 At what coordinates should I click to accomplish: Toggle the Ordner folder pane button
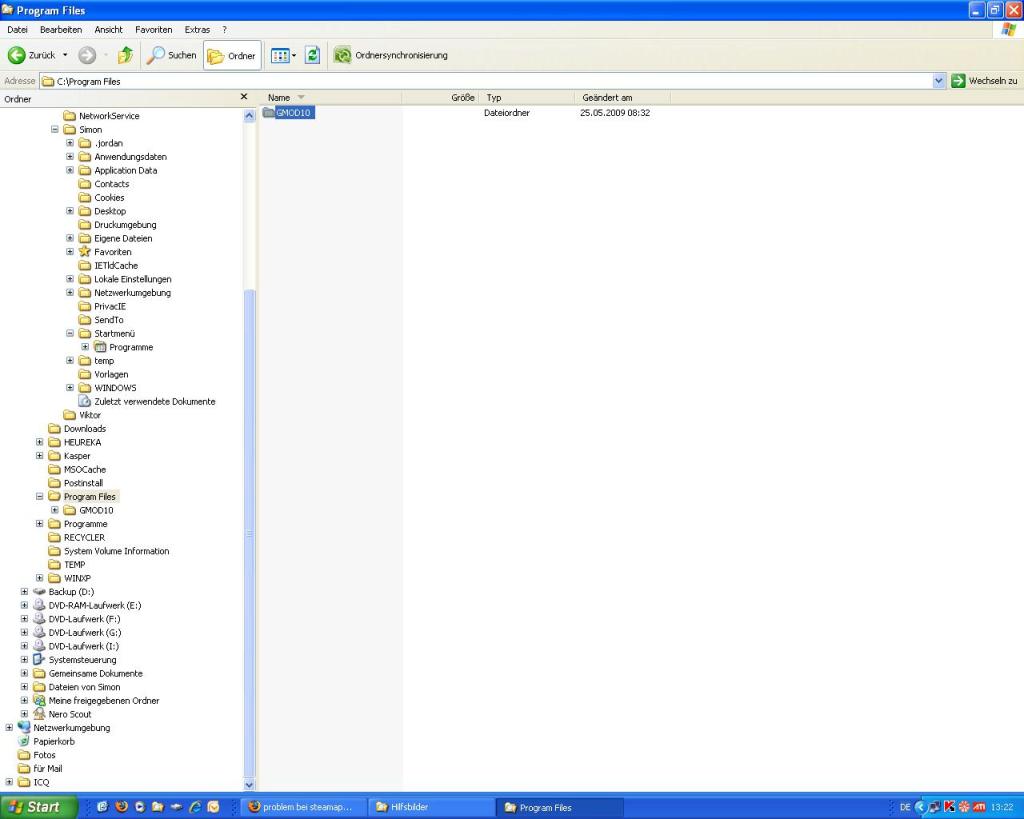click(x=232, y=56)
